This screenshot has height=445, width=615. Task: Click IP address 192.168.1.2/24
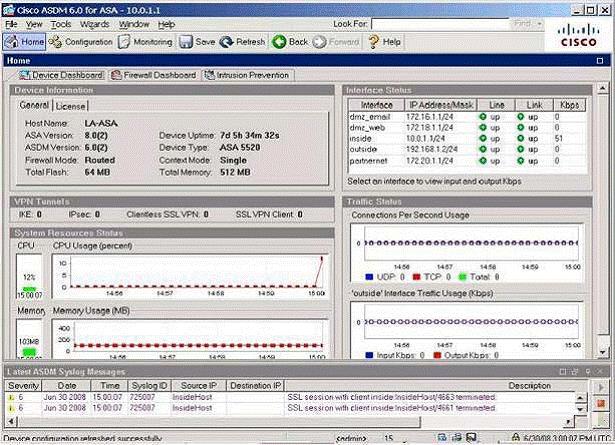point(432,149)
